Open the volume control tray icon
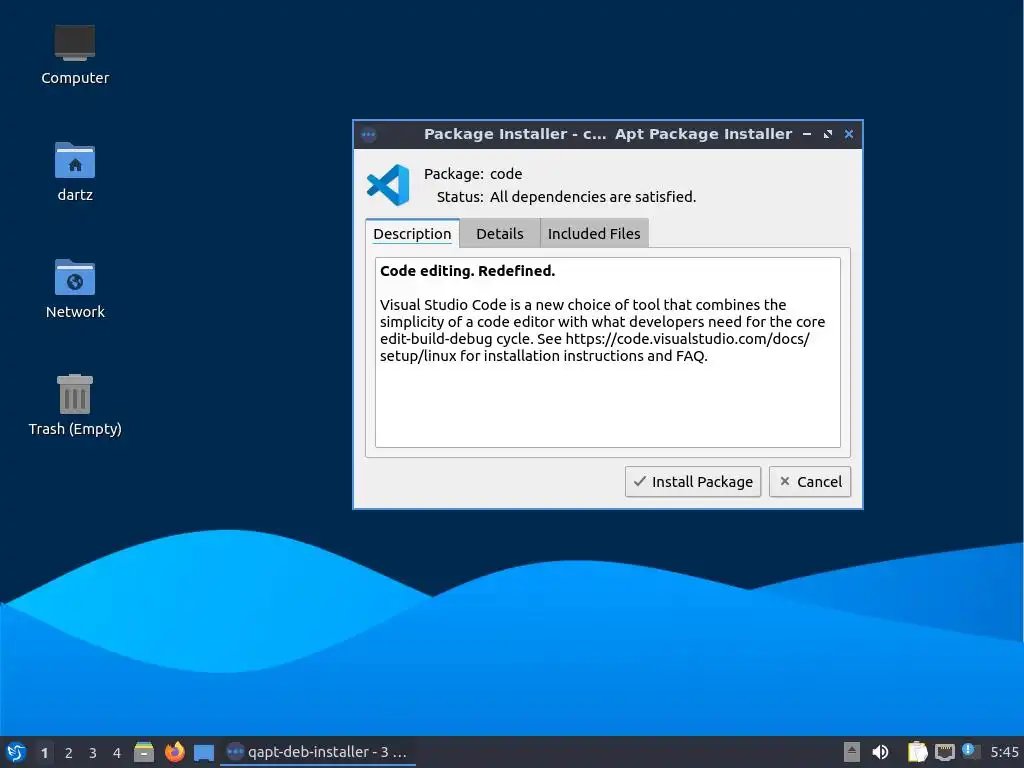Screen dimensions: 1024x768 880,752
